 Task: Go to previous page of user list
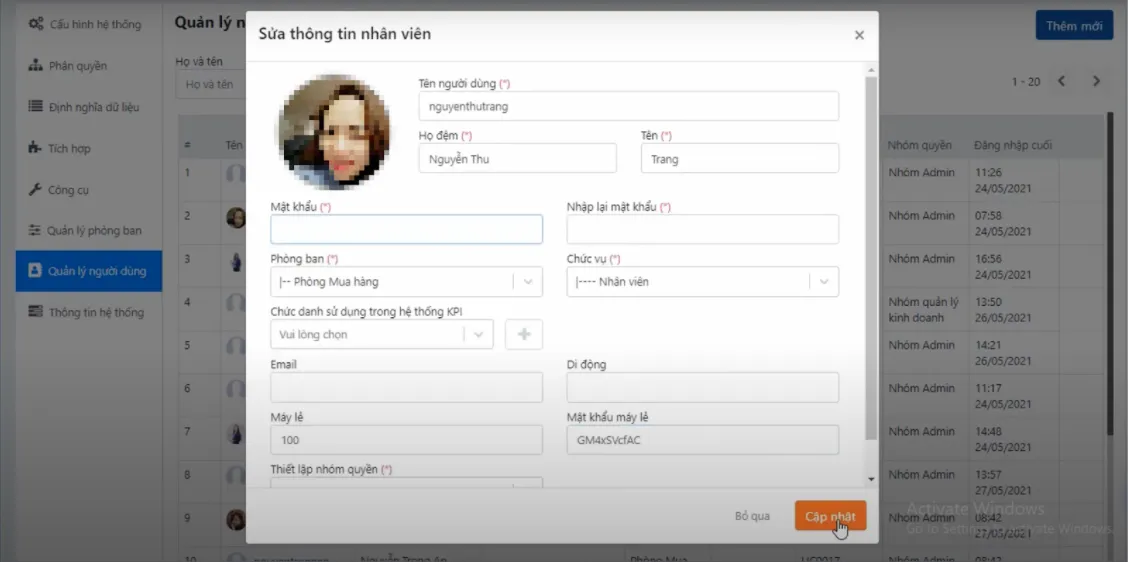tap(1061, 81)
